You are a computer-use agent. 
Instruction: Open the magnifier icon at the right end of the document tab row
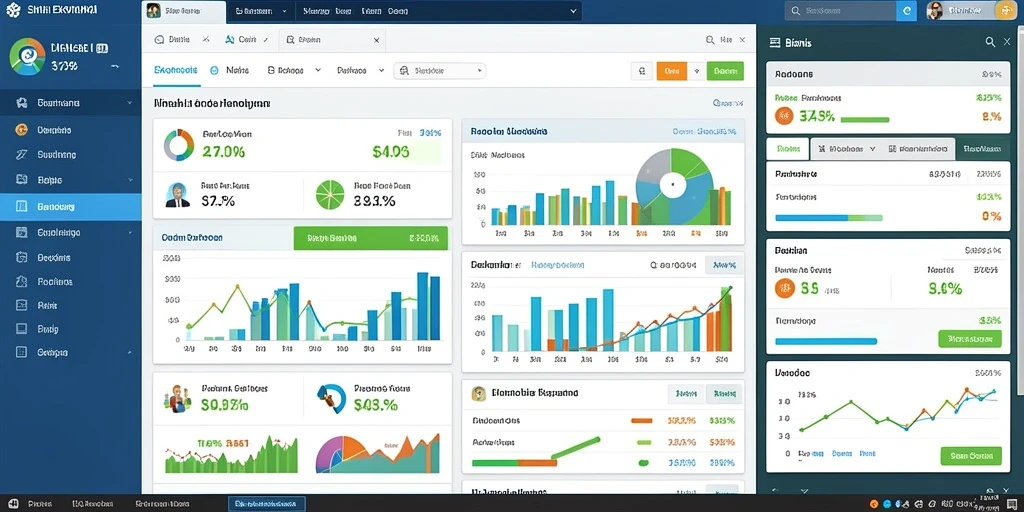tap(710, 40)
